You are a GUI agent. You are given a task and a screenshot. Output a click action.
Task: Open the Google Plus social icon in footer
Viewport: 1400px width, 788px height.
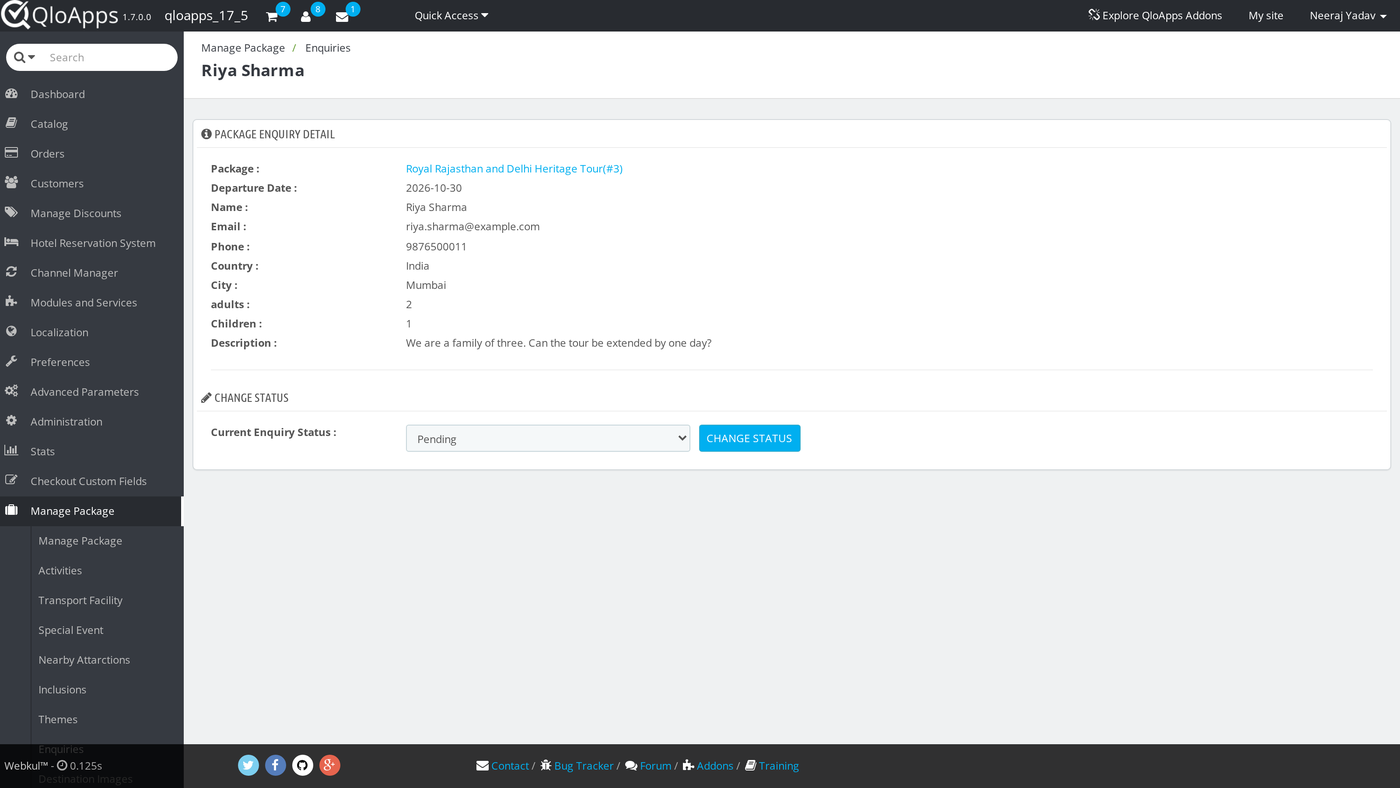pyautogui.click(x=330, y=765)
